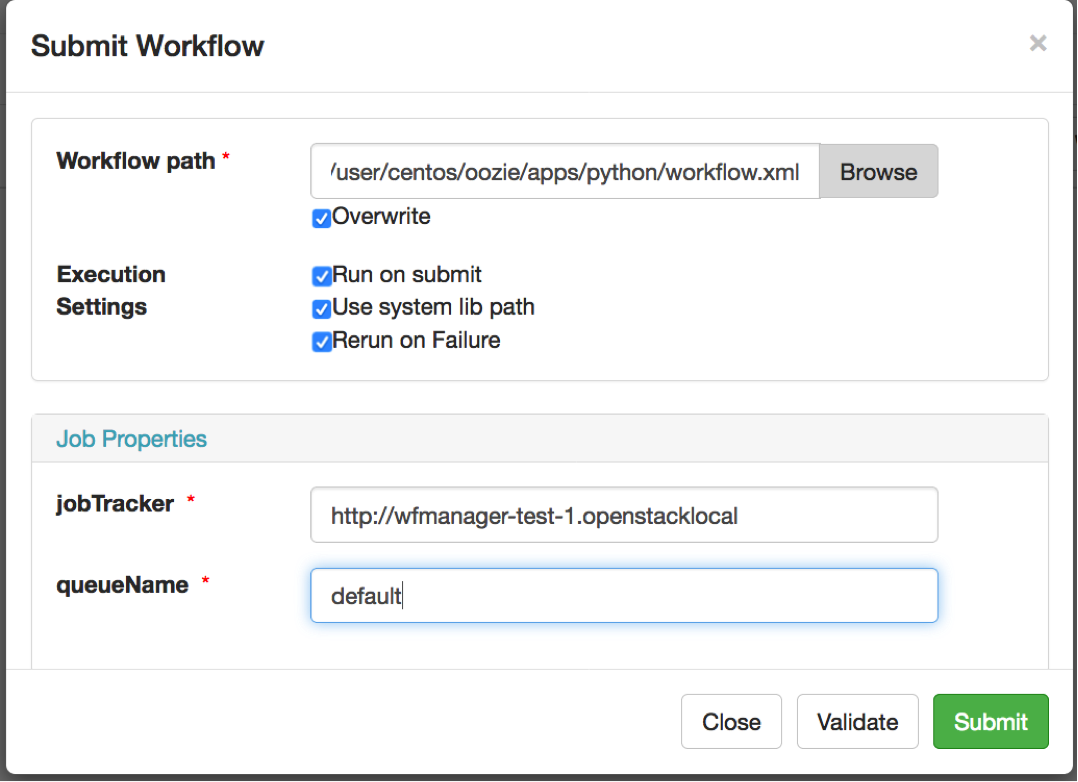Uncheck the Overwrite checkbox
Viewport: 1078px width, 782px height.
click(321, 218)
